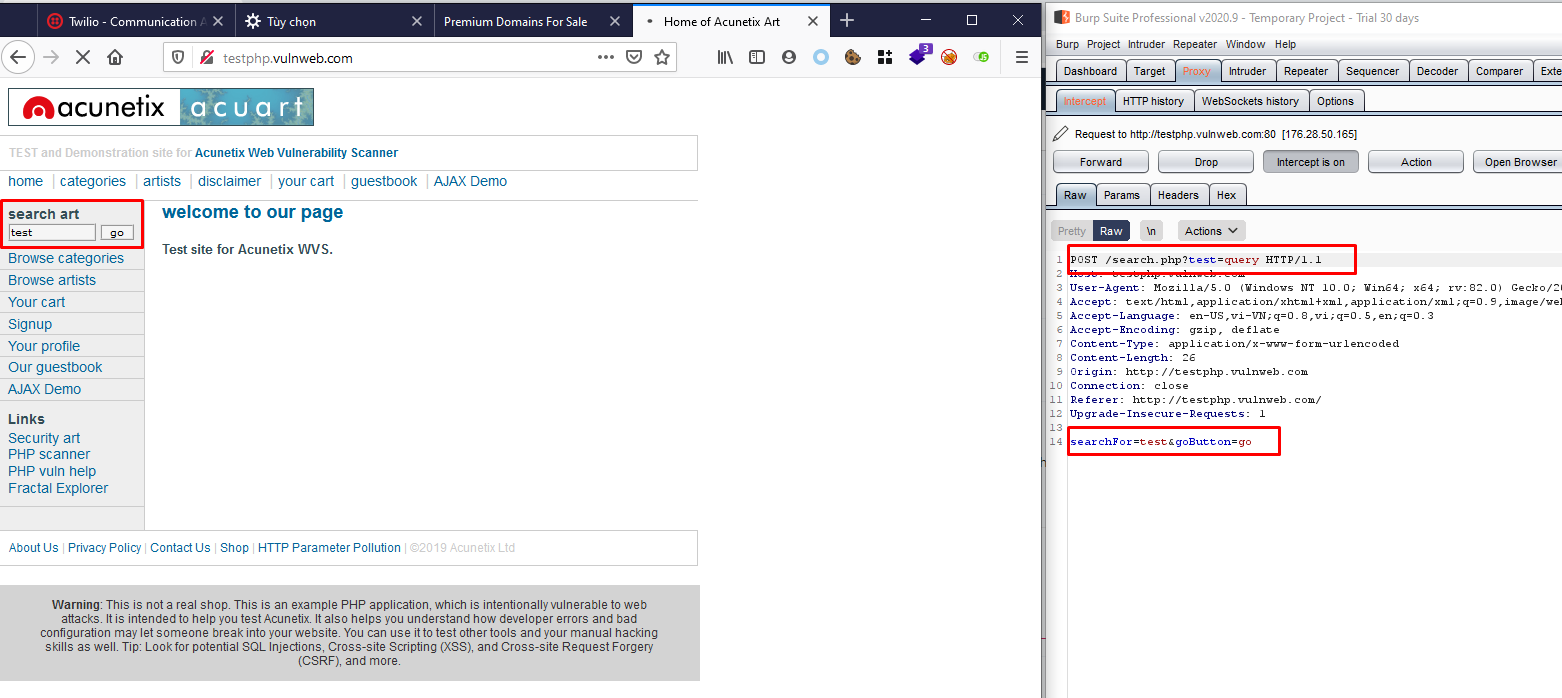Switch to the Headers request tab
1562x698 pixels.
(x=1178, y=195)
